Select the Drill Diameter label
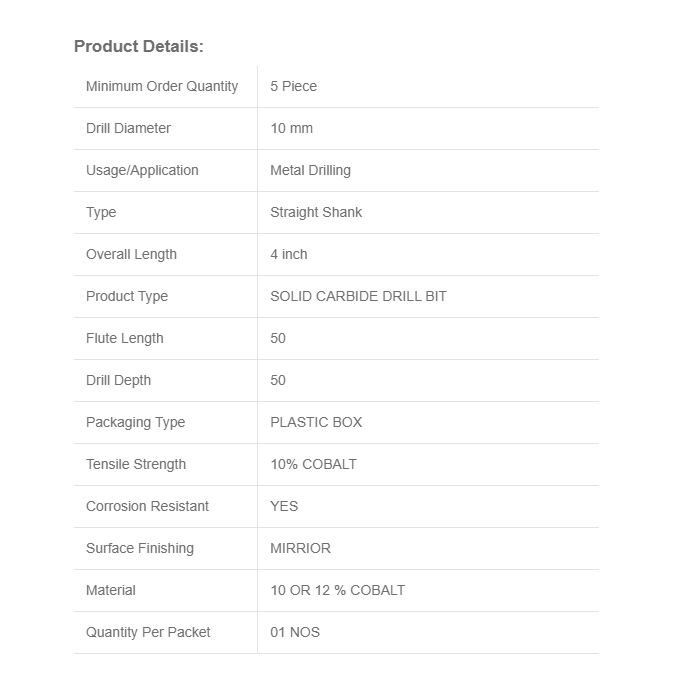This screenshot has height=700, width=700. tap(128, 128)
